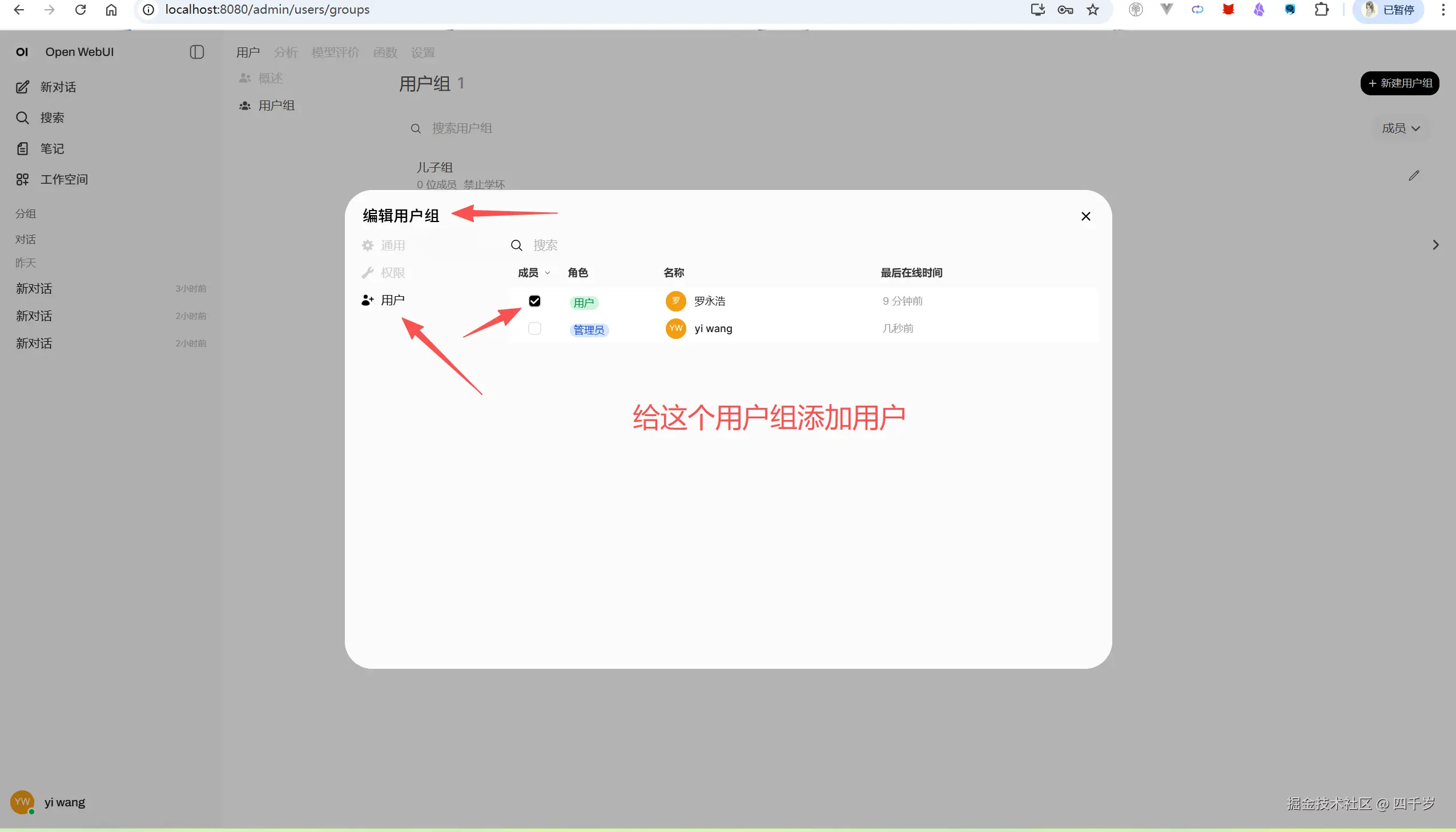The width and height of the screenshot is (1456, 832).
Task: Open the 通用 gear settings in the modal
Action: tap(368, 245)
